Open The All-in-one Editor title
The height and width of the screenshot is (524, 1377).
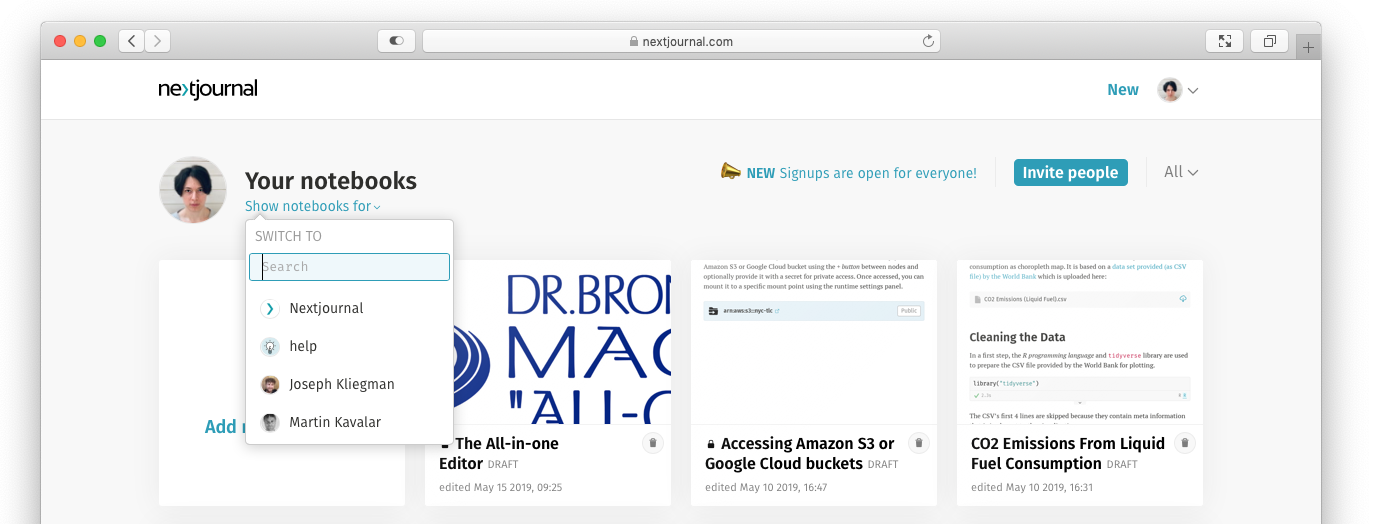506,453
